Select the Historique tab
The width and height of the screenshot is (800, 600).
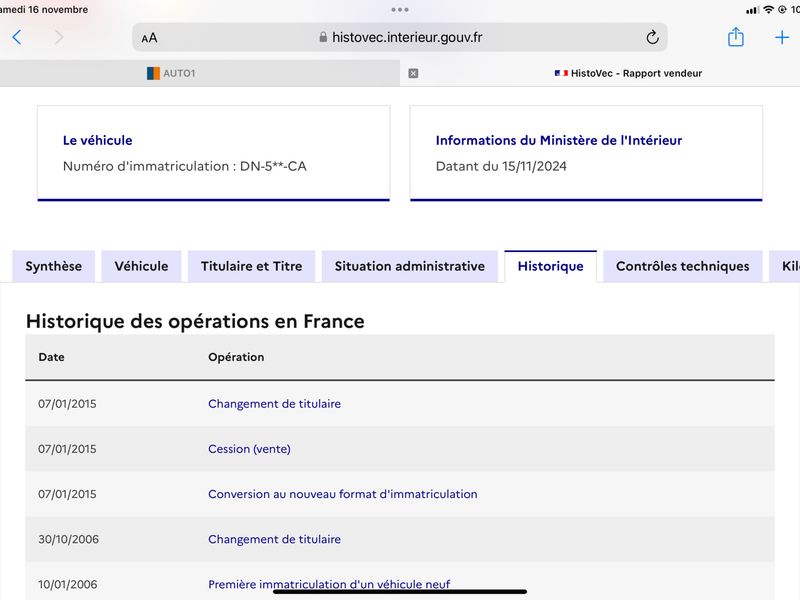(x=551, y=266)
